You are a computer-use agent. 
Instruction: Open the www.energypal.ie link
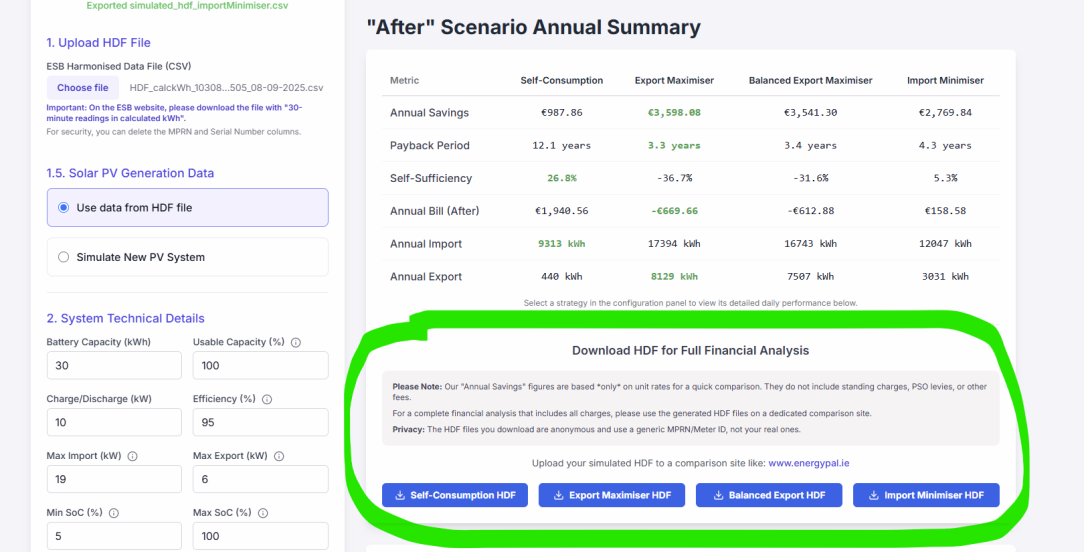[809, 463]
